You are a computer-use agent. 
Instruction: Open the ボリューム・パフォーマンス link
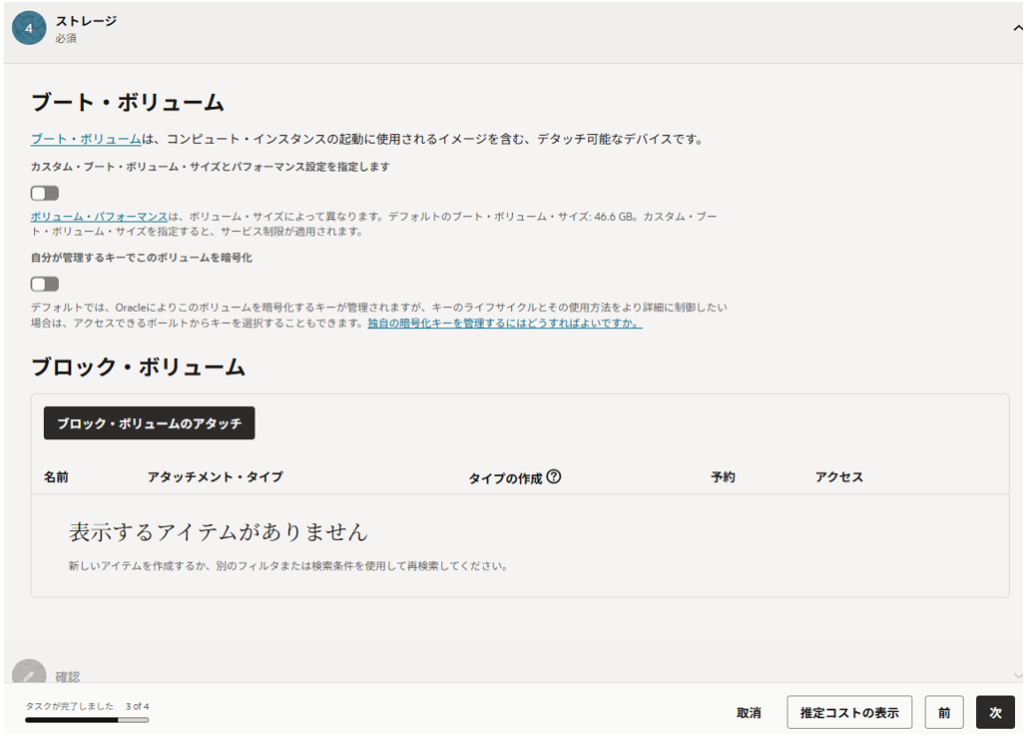click(98, 216)
